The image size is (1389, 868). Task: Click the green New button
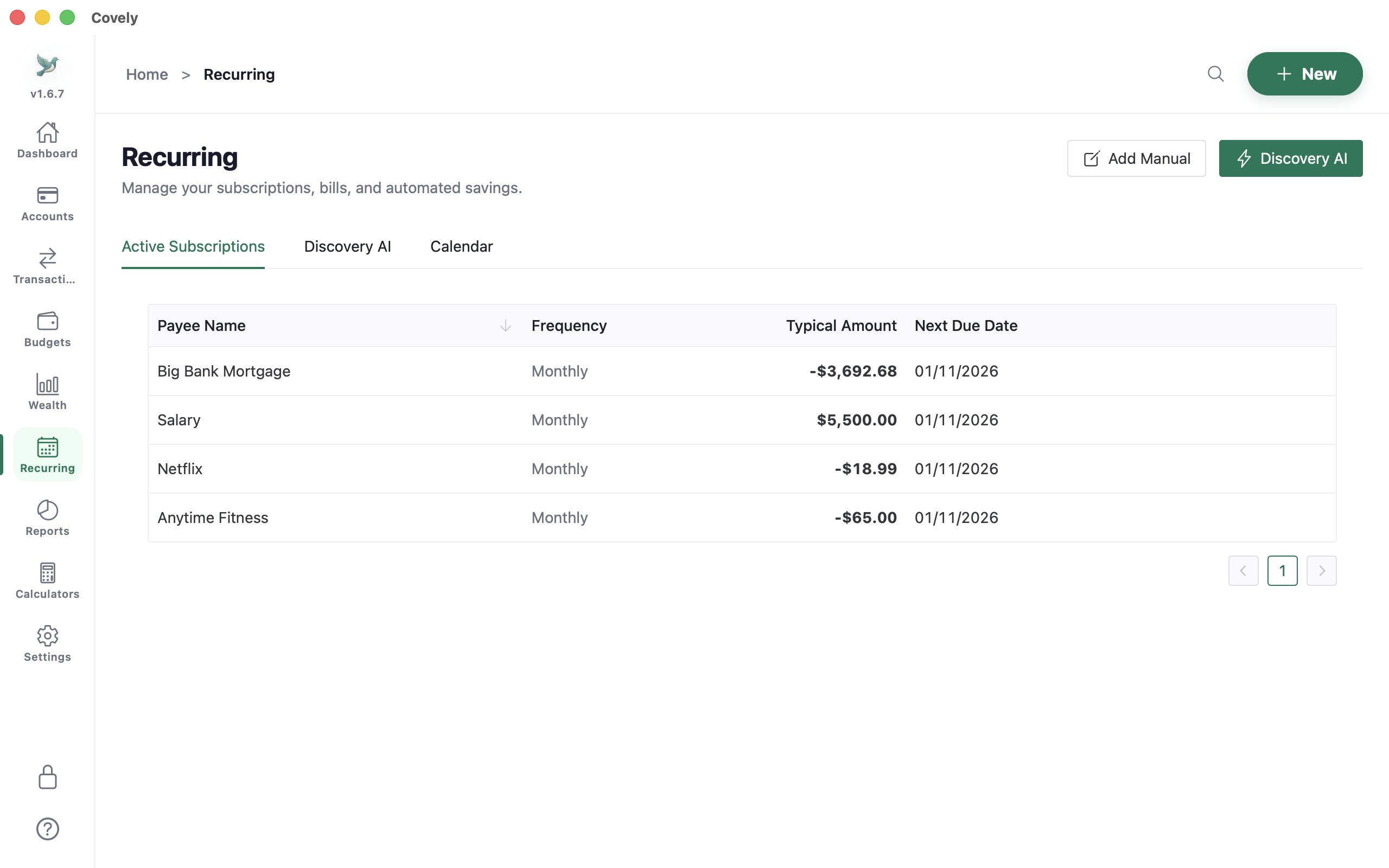[x=1304, y=74]
